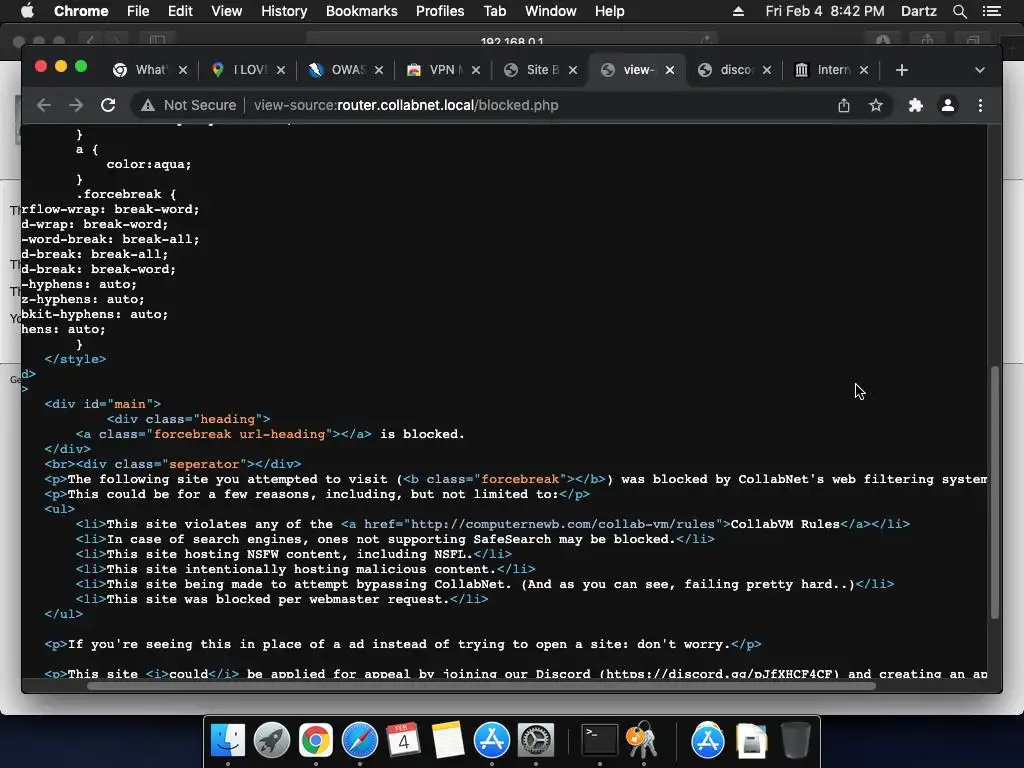Open the Chrome application menu
Screen dimensions: 1024x768
(81, 11)
